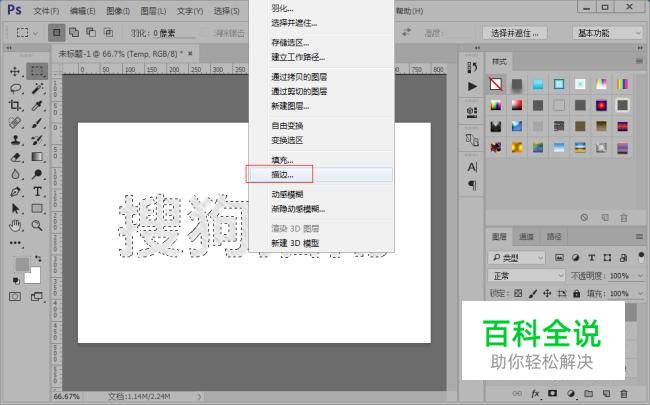Open the blend mode dropdown

point(526,276)
